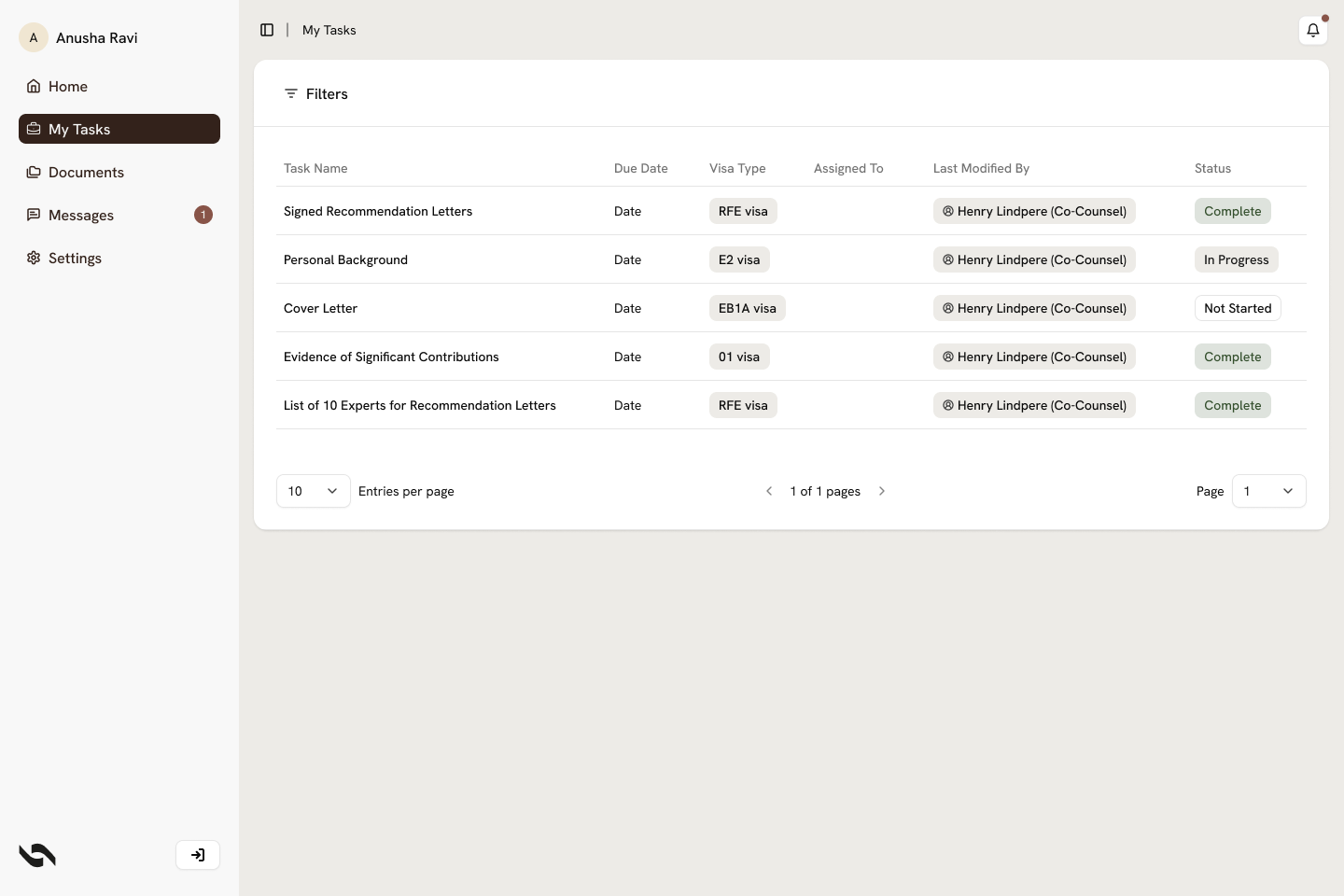
Task: Expand the Filters section
Action: 315,93
